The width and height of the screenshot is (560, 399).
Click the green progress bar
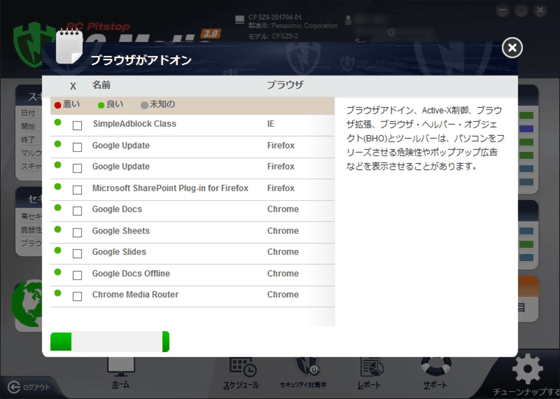click(x=110, y=341)
